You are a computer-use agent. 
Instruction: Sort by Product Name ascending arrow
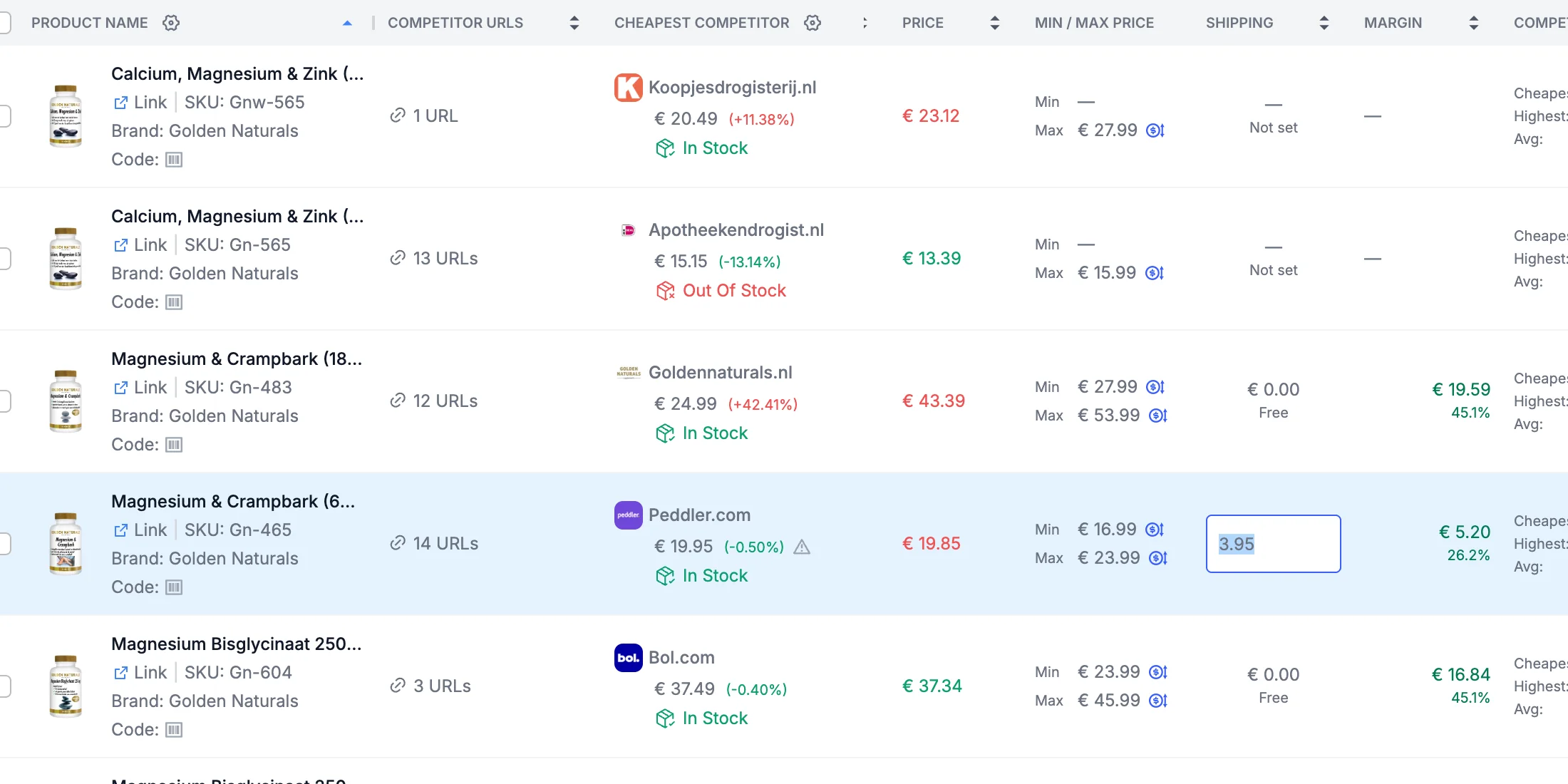point(347,23)
